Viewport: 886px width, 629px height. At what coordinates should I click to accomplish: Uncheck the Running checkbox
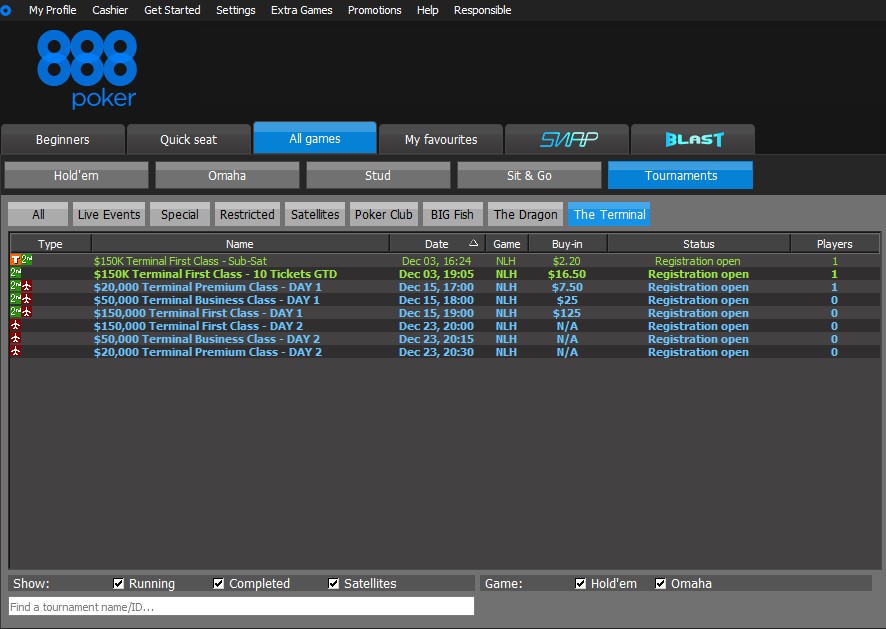point(119,584)
